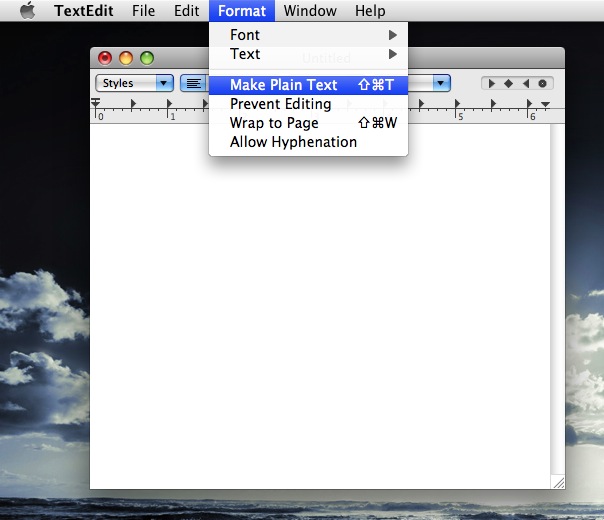
Task: Click the window resize grip corner
Action: click(x=558, y=482)
